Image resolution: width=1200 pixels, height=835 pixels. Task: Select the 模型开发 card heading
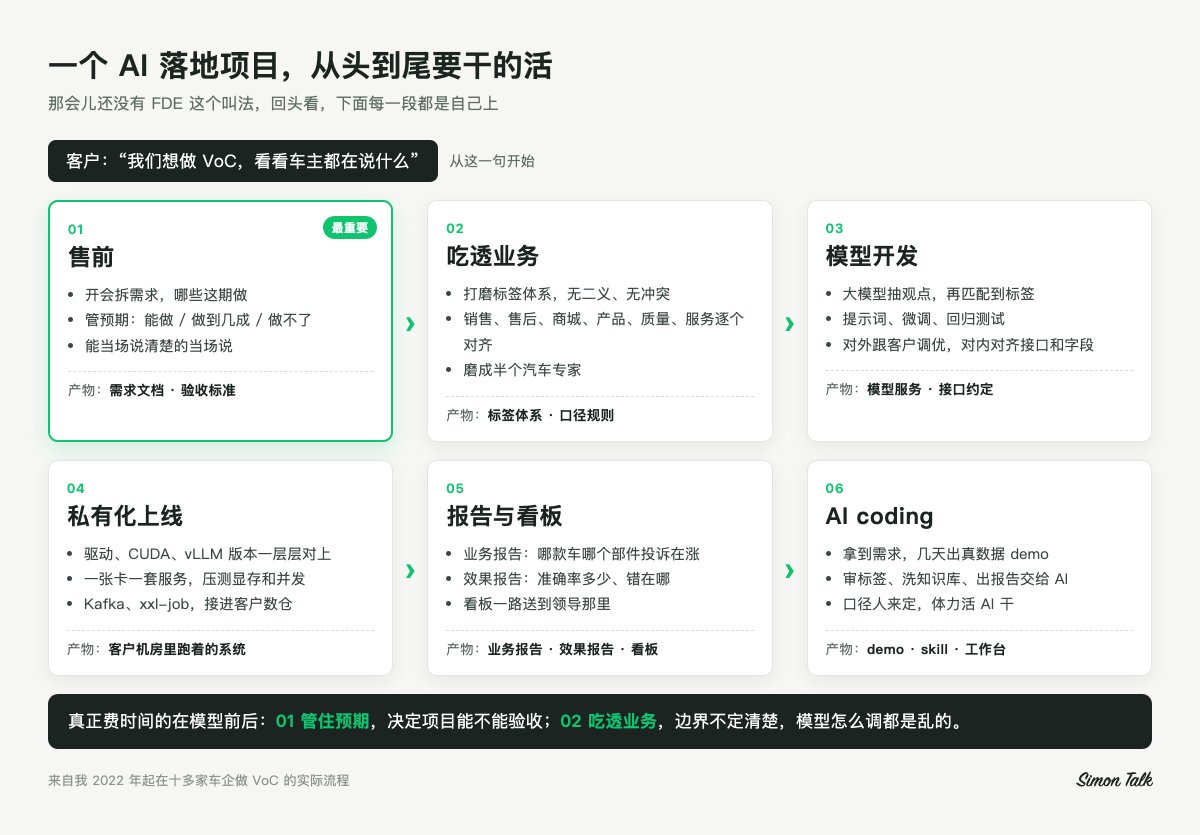tap(872, 257)
